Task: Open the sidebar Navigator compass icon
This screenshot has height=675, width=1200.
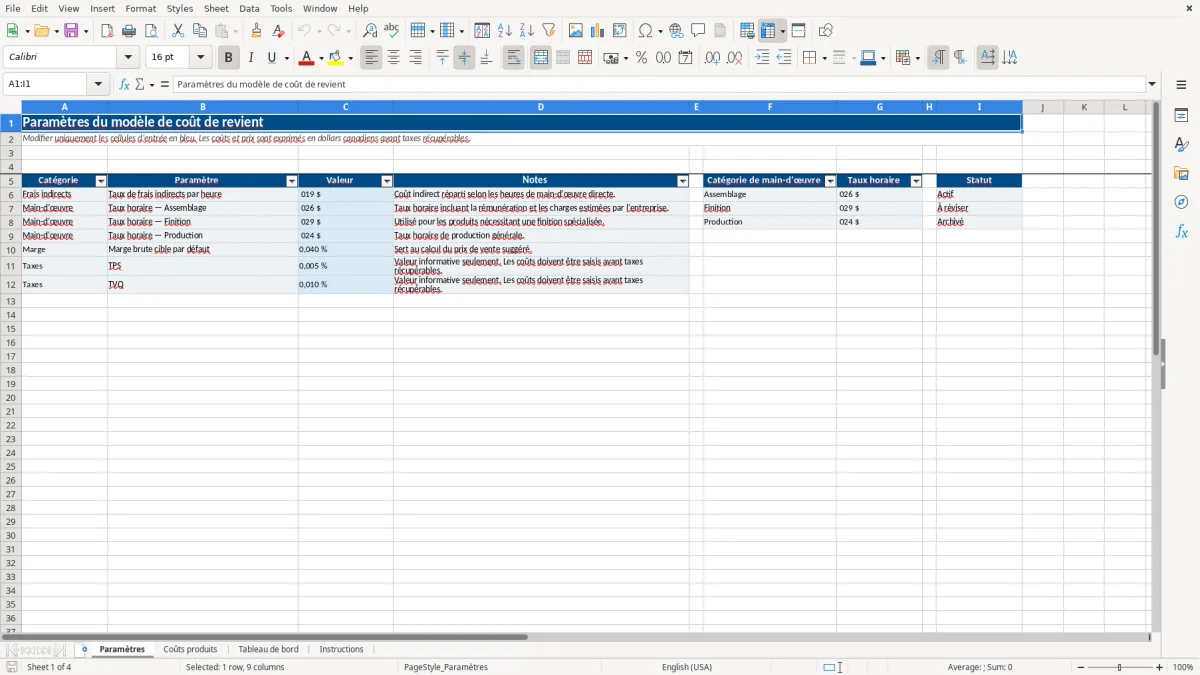Action: 1181,202
